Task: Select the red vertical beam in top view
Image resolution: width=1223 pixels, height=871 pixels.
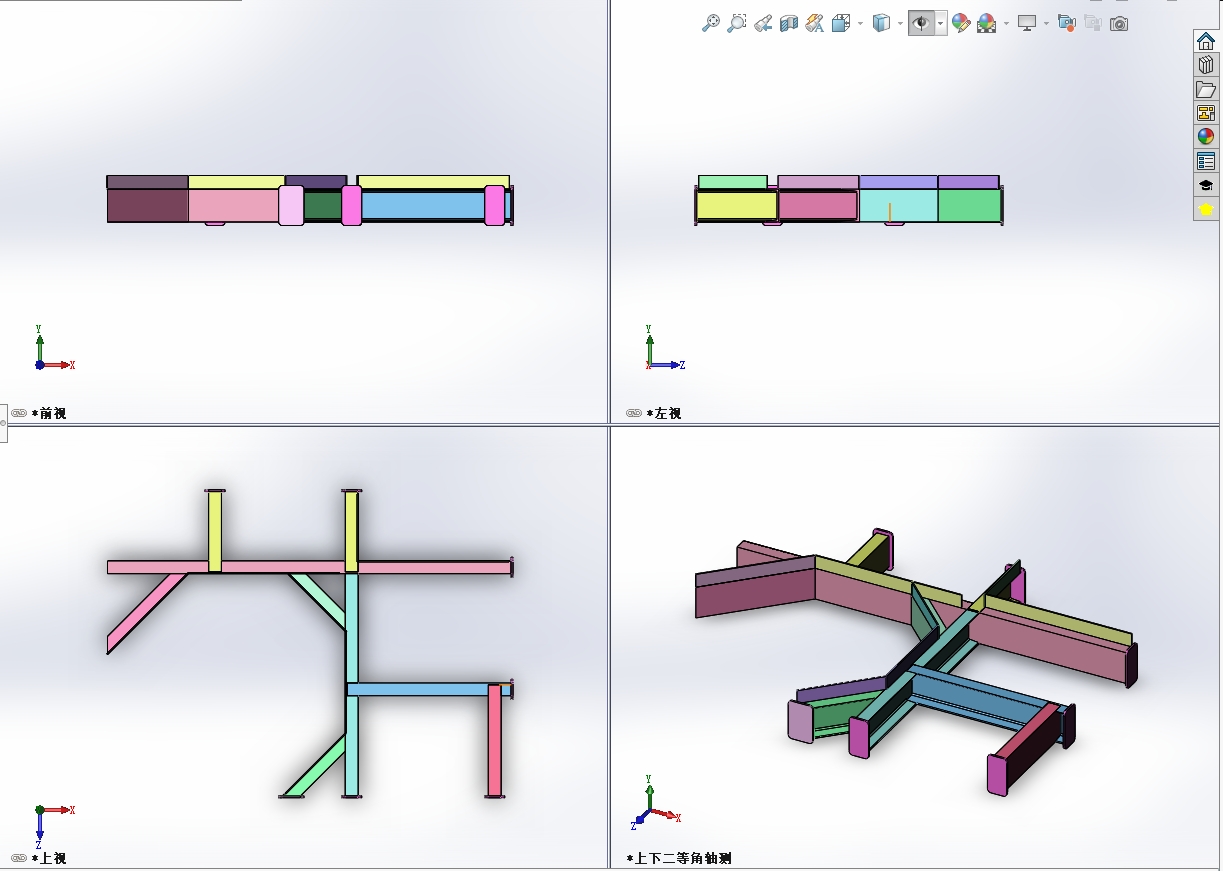Action: click(494, 740)
